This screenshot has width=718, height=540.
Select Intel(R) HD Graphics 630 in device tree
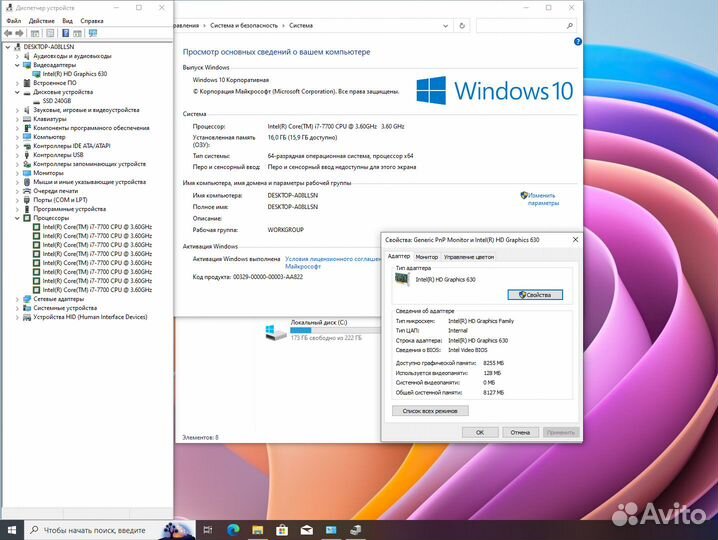pyautogui.click(x=75, y=74)
